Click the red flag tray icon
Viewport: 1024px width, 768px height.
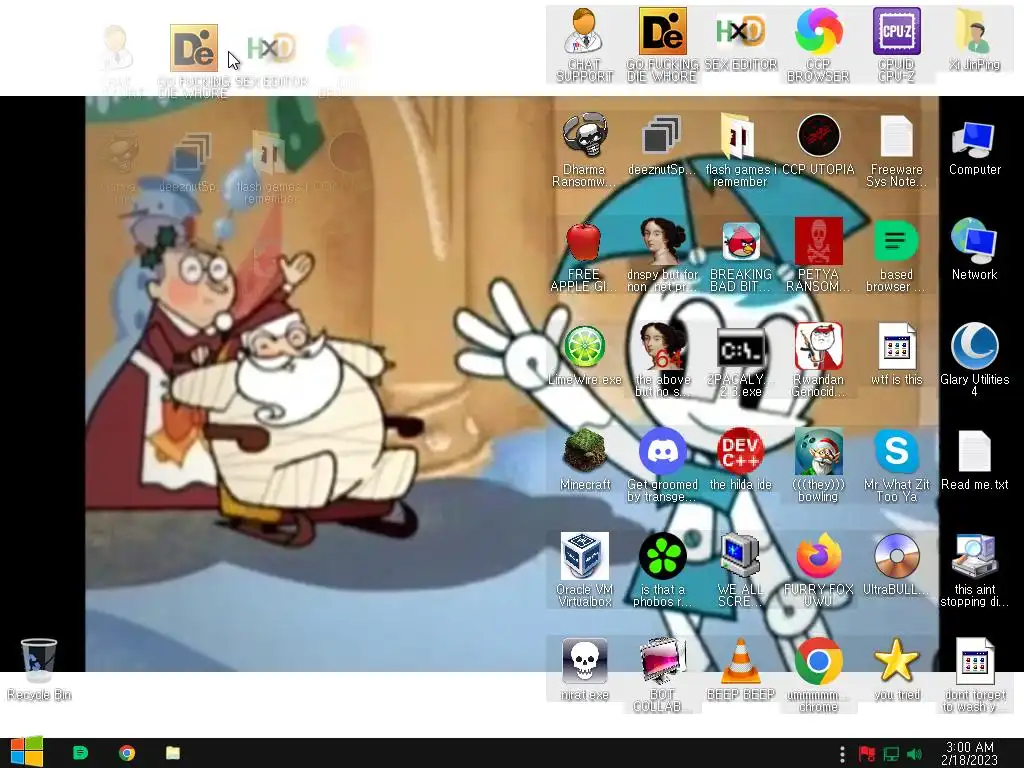[867, 754]
